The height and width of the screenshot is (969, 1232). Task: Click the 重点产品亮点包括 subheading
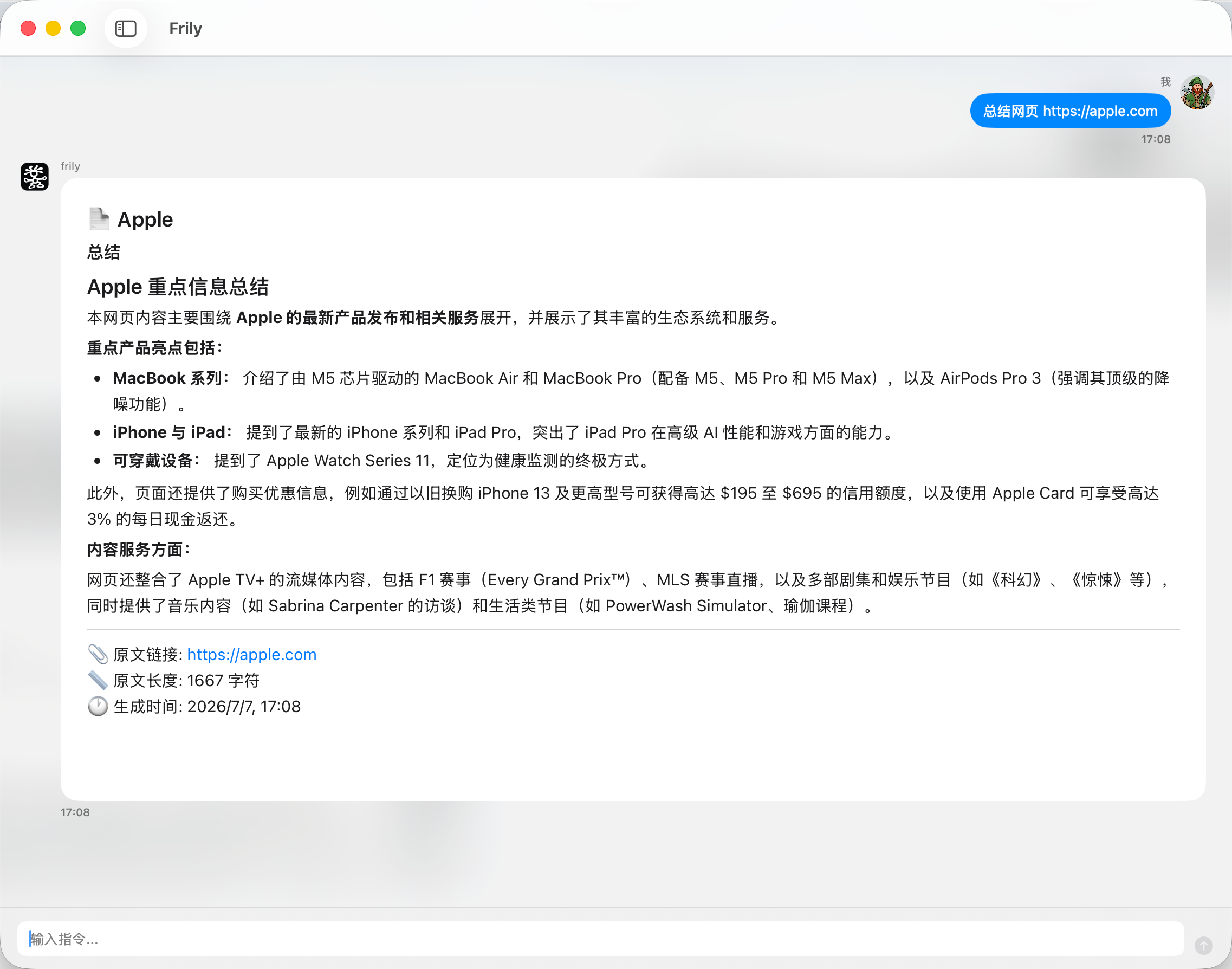155,348
